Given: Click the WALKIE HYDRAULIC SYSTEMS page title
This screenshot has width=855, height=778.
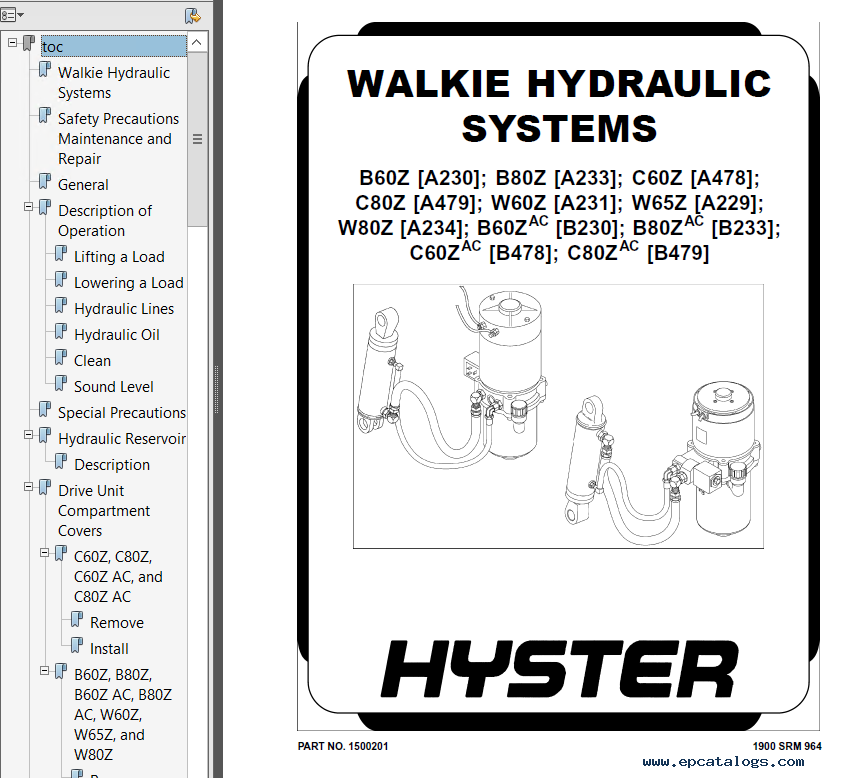Looking at the screenshot, I should [x=559, y=106].
